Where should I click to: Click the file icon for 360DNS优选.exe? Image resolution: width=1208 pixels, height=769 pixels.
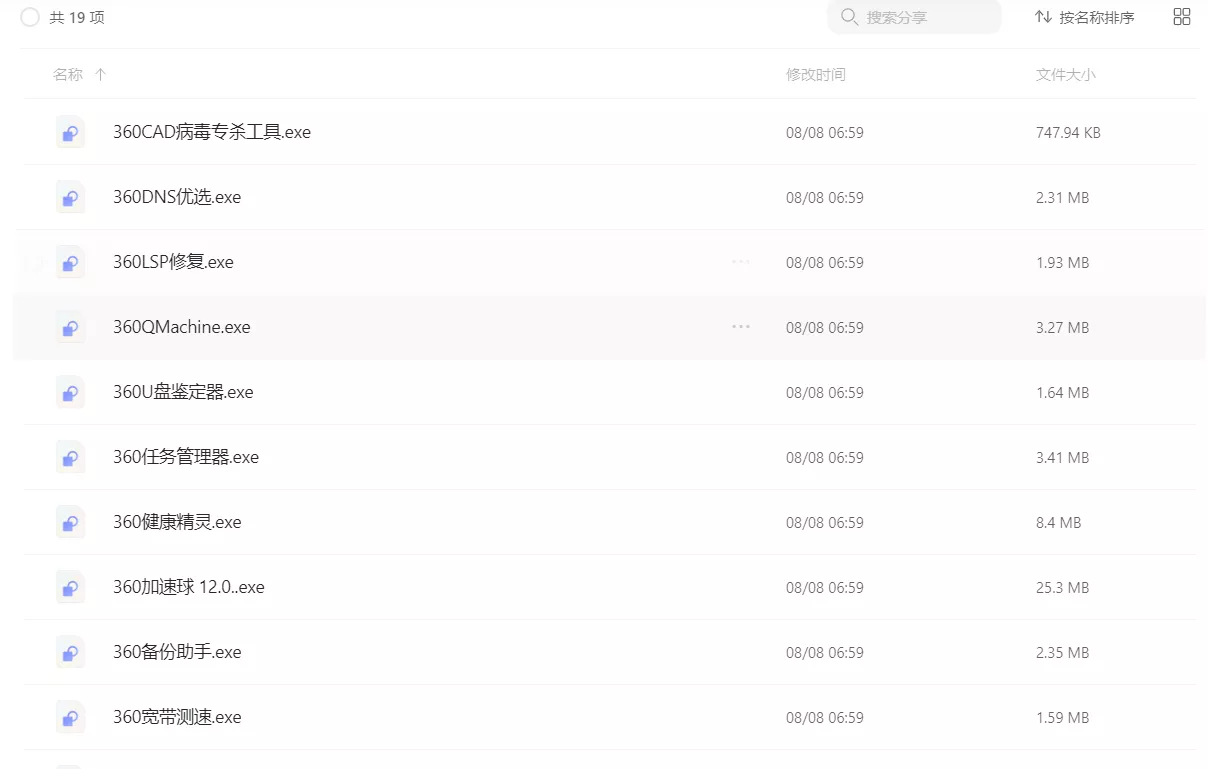click(x=70, y=197)
